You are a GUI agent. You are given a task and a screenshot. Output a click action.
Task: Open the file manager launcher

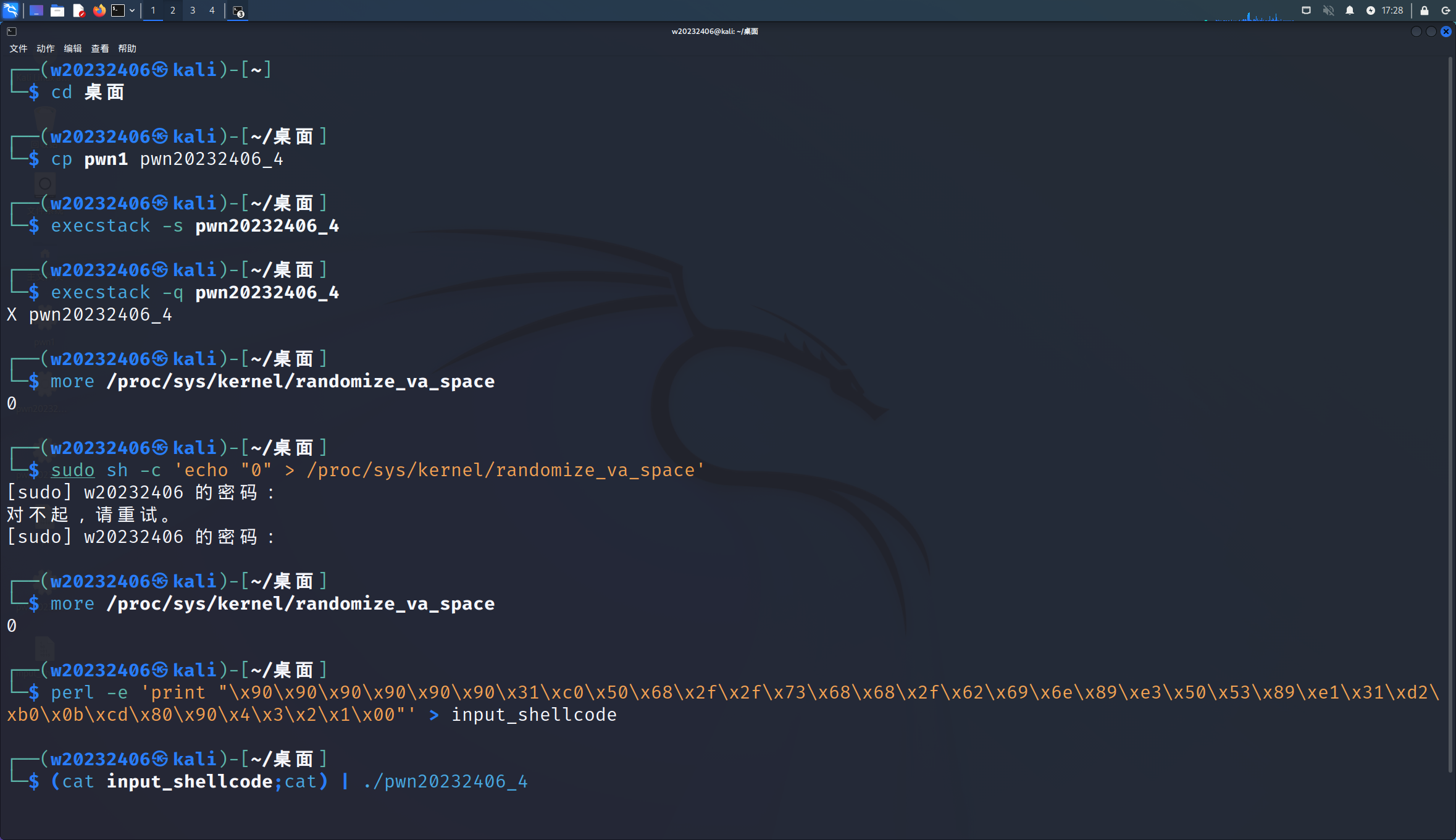click(x=57, y=10)
